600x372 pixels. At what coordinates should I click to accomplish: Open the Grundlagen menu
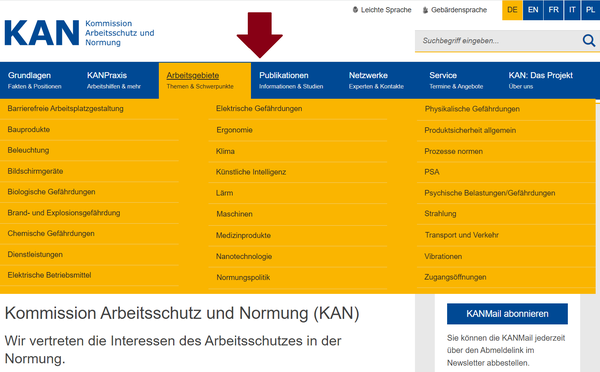34,80
